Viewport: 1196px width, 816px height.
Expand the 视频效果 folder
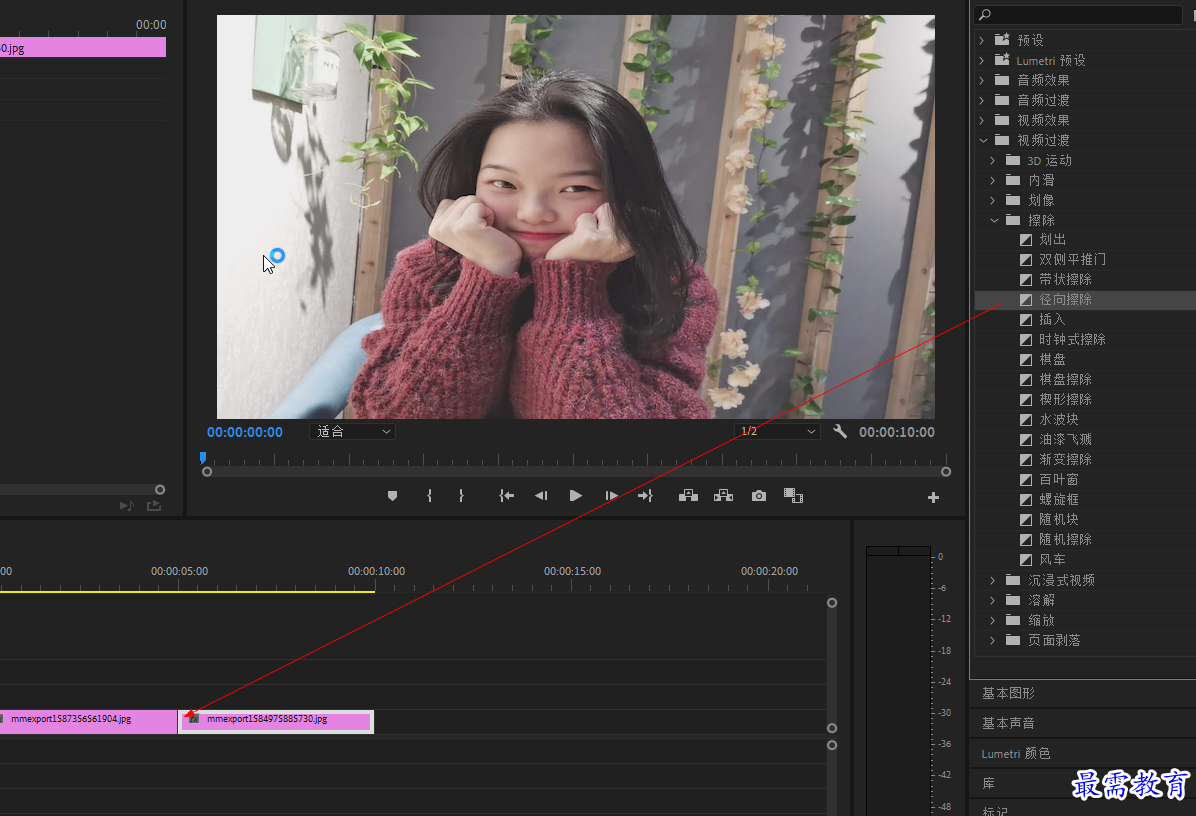click(x=982, y=120)
